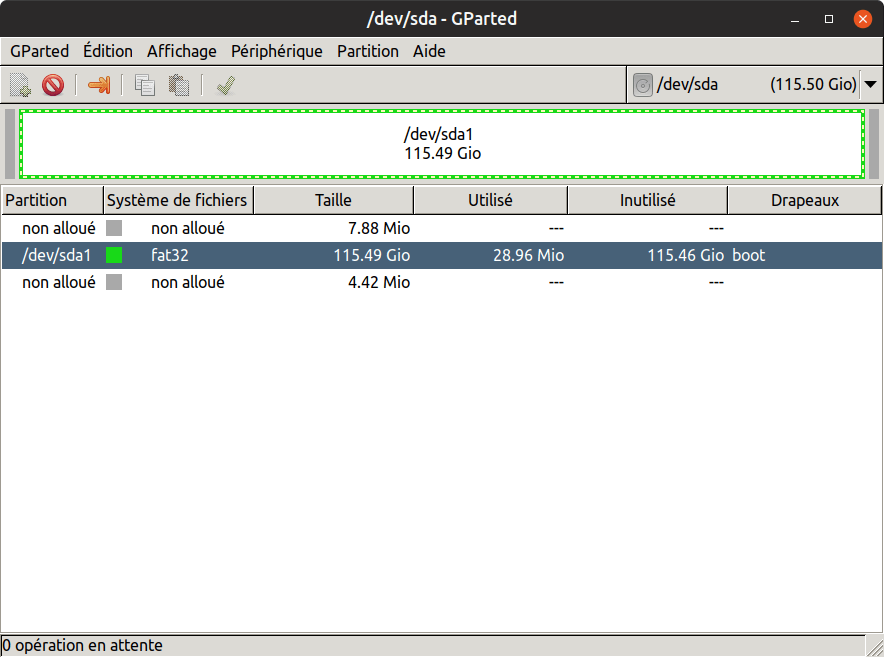Click the 115.49 Gio size cell
Screen dimensions: 884x657
tap(372, 255)
